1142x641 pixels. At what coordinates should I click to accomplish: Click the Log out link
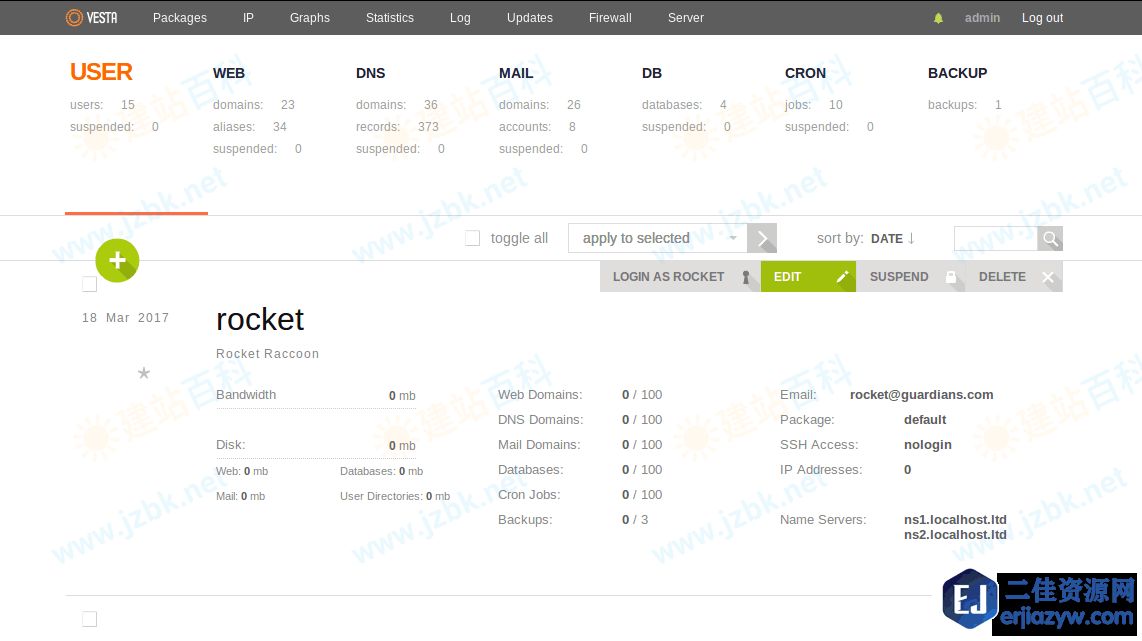click(1042, 18)
